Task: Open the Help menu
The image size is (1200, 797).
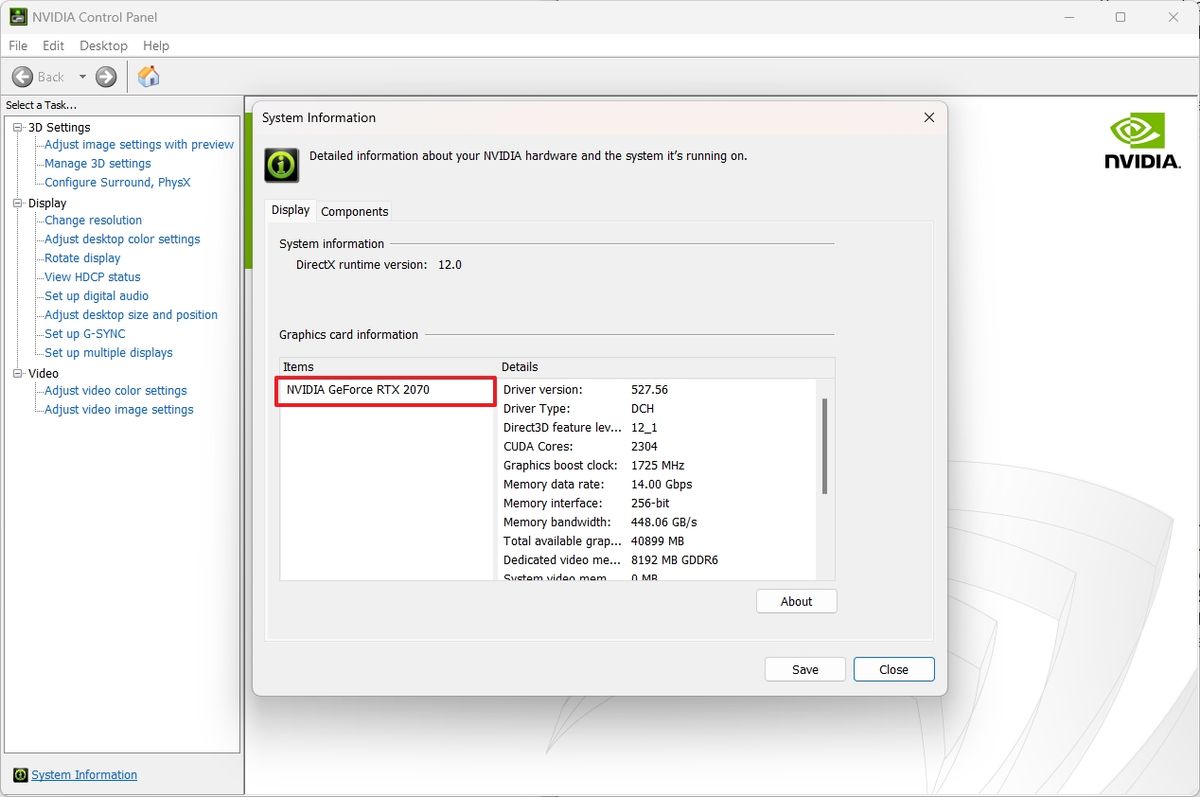Action: coord(156,45)
